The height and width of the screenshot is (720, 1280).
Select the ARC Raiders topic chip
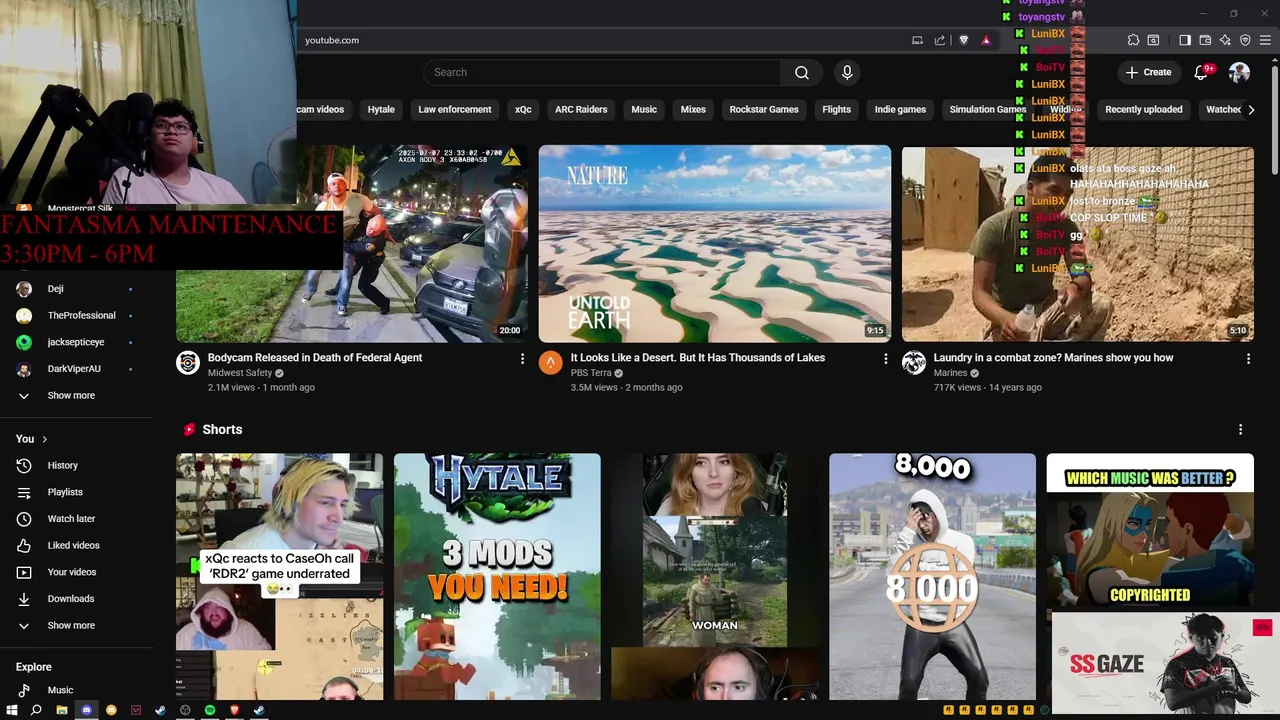click(581, 110)
